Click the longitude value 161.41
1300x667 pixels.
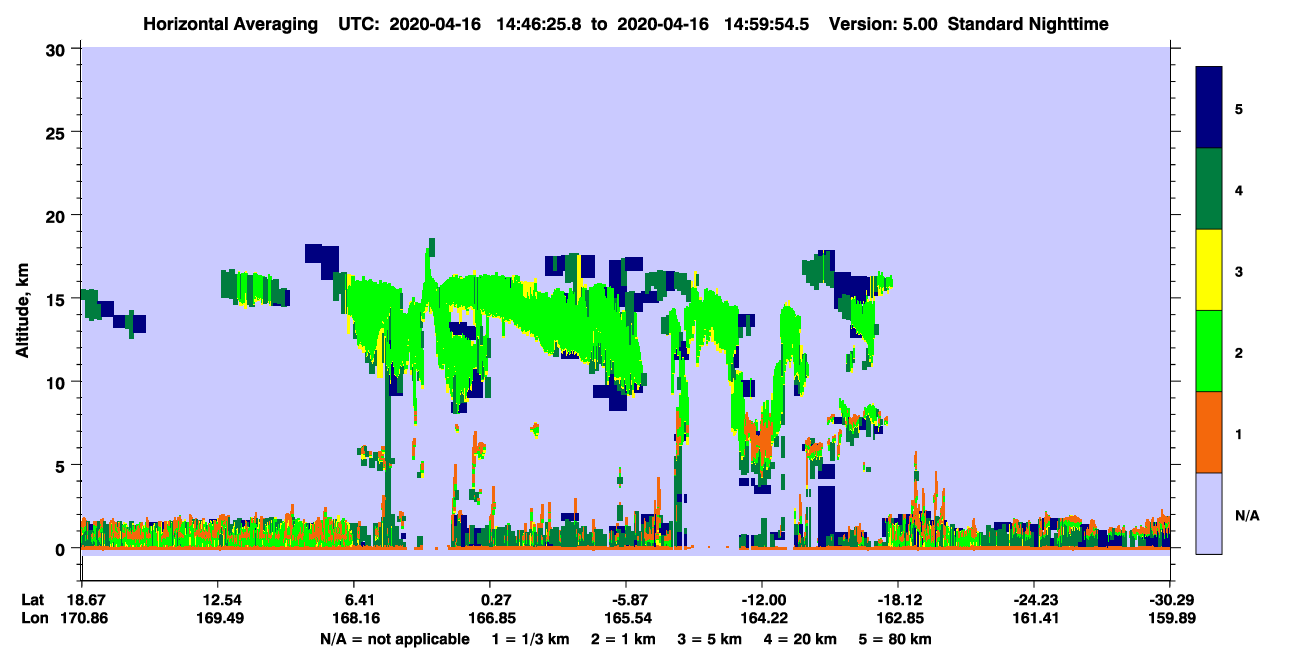(1034, 618)
